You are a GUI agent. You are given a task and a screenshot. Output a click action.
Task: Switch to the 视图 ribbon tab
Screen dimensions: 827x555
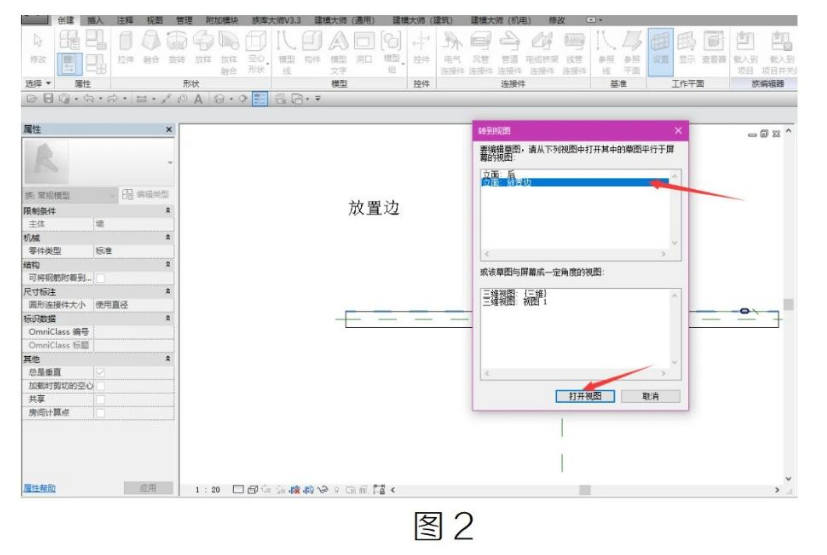155,21
